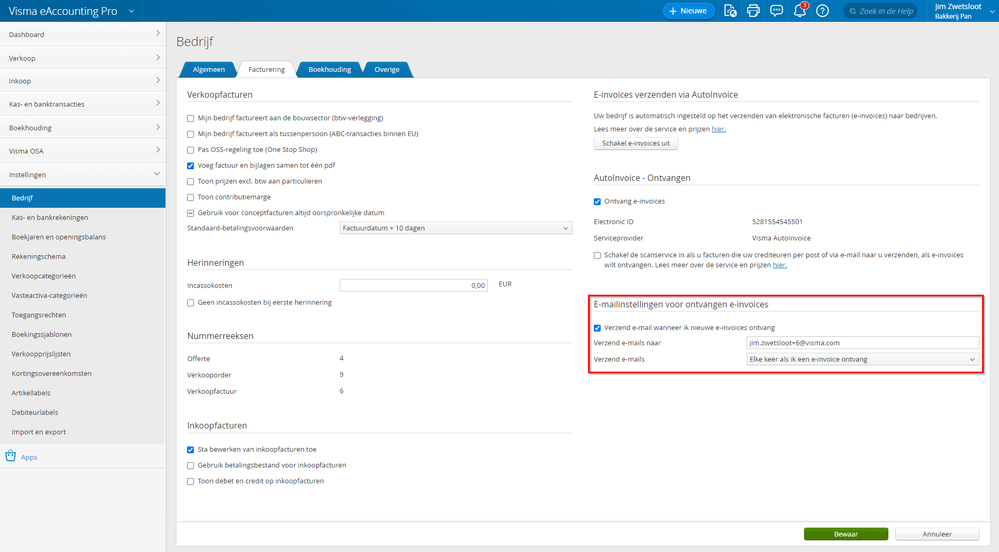This screenshot has width=999, height=552.
Task: Open Verzend e-mails frequency dropdown
Action: 863,360
